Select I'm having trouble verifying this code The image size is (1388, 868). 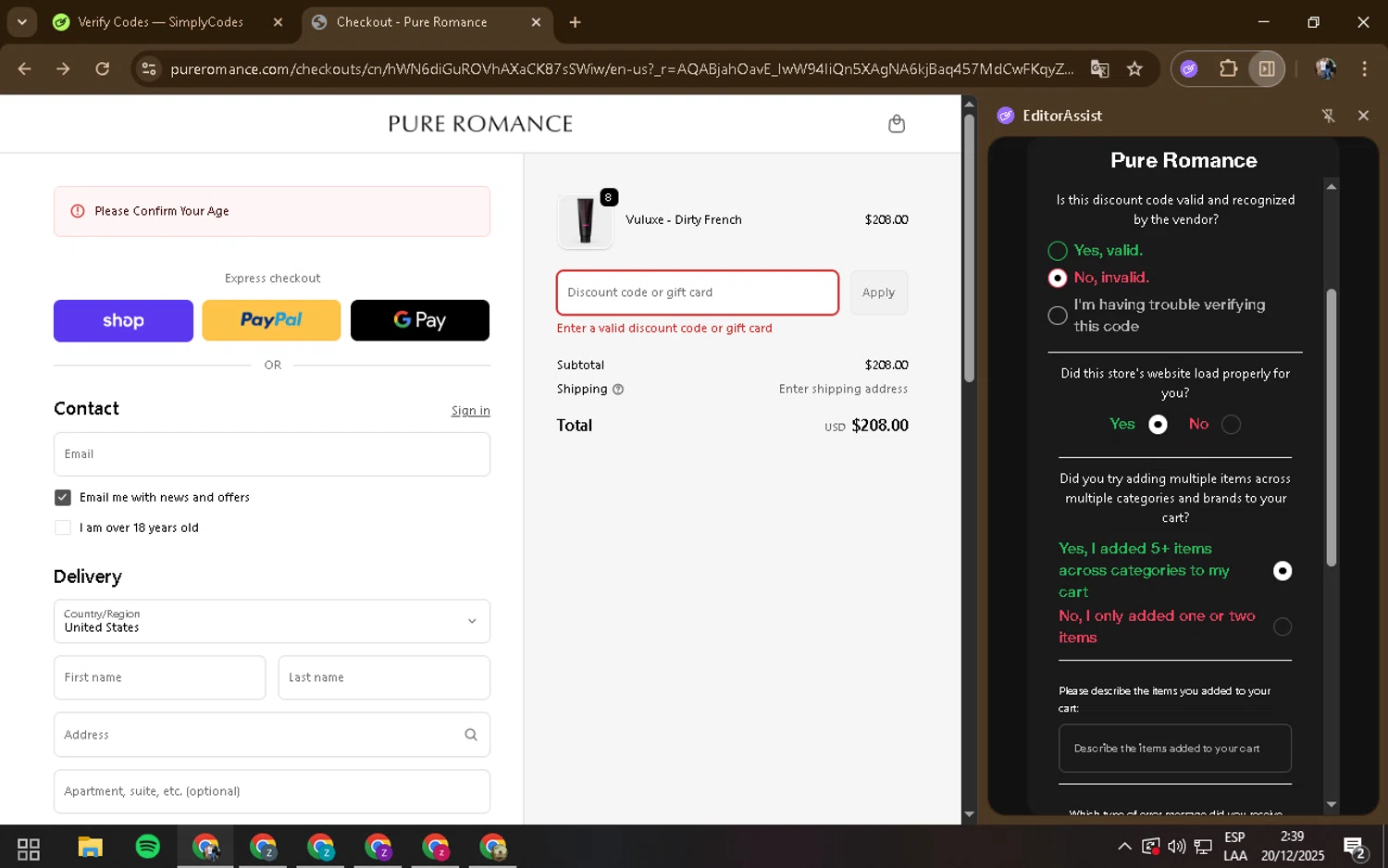coord(1058,316)
